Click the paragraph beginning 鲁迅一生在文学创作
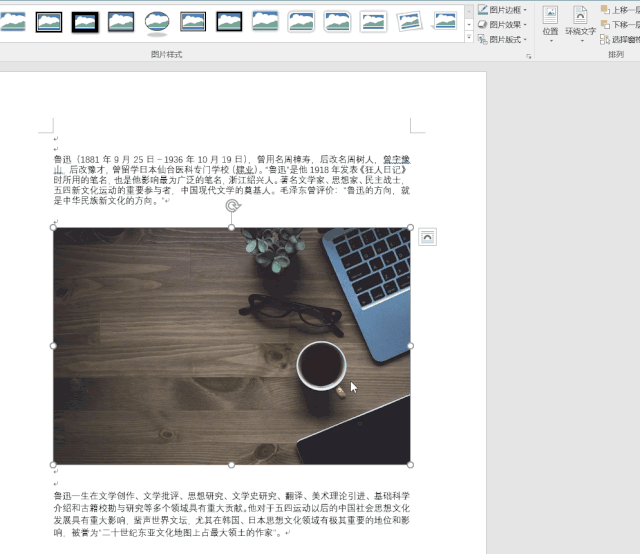The width and height of the screenshot is (640, 554). (x=231, y=513)
